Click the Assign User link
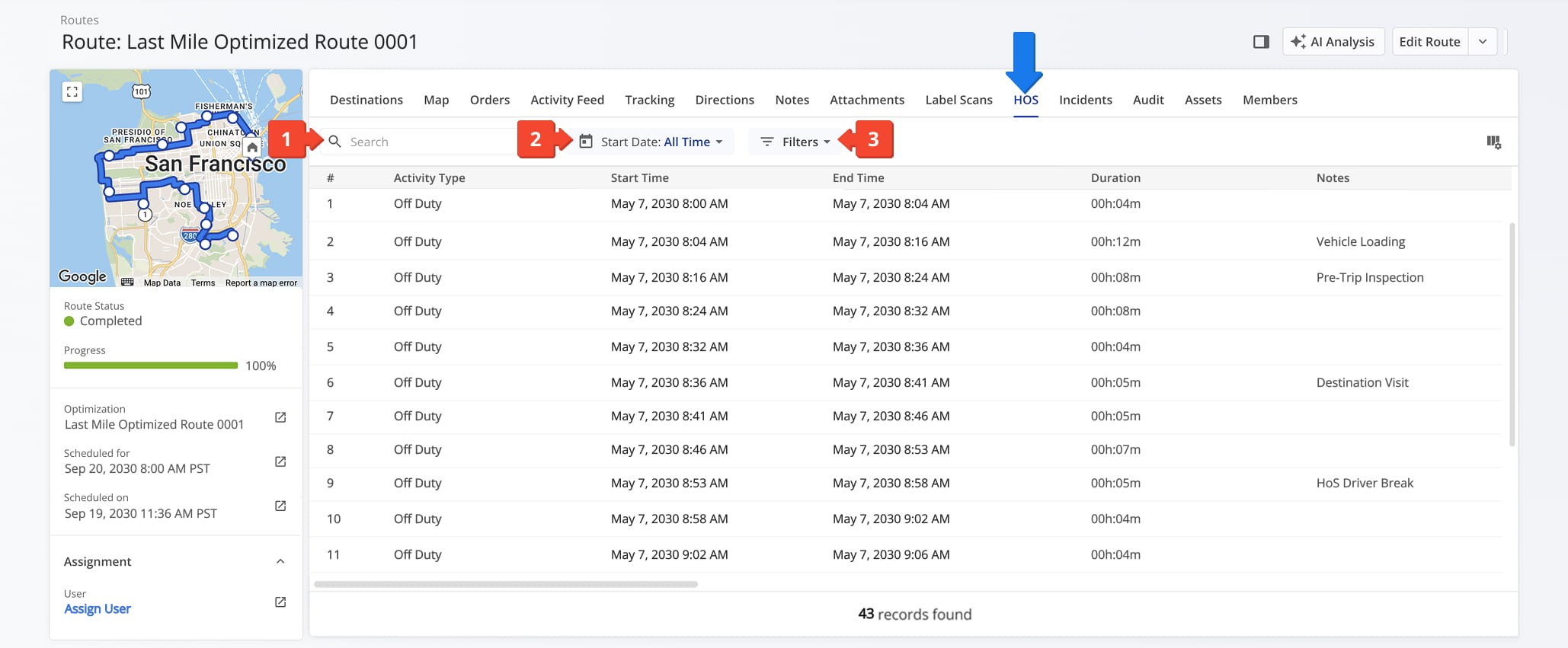The image size is (1568, 648). [98, 608]
